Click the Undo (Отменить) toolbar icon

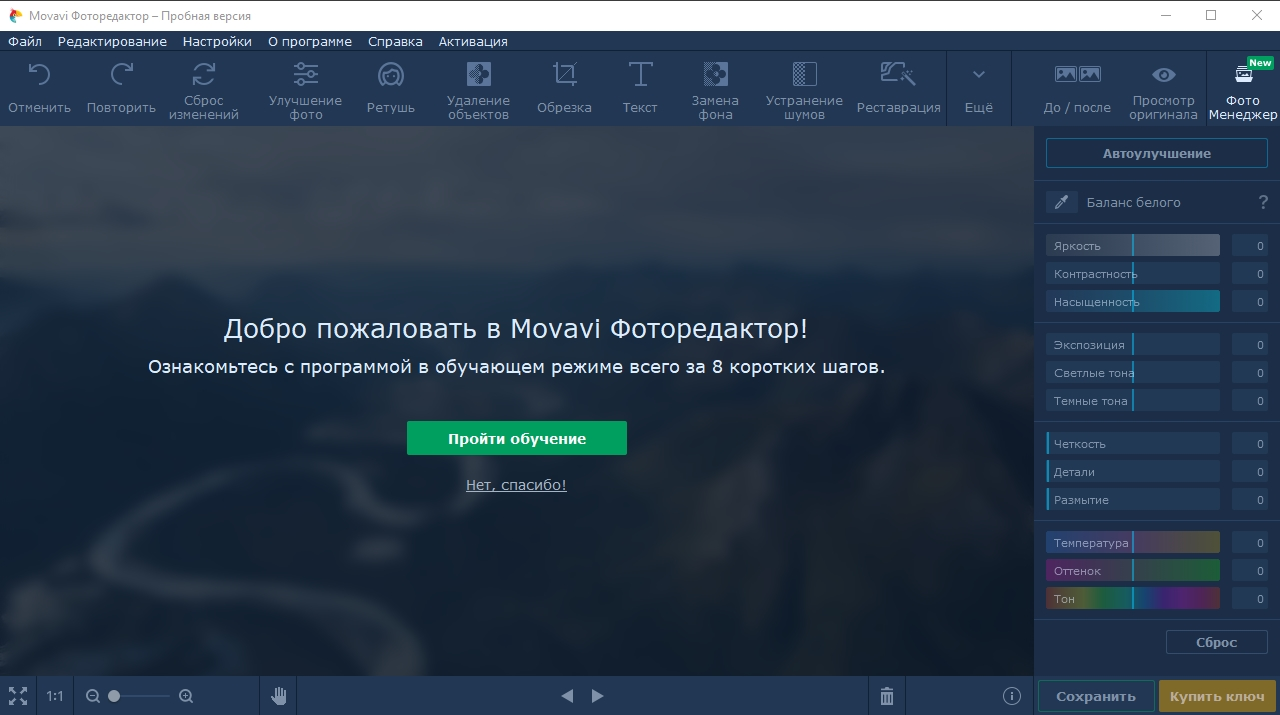(39, 75)
